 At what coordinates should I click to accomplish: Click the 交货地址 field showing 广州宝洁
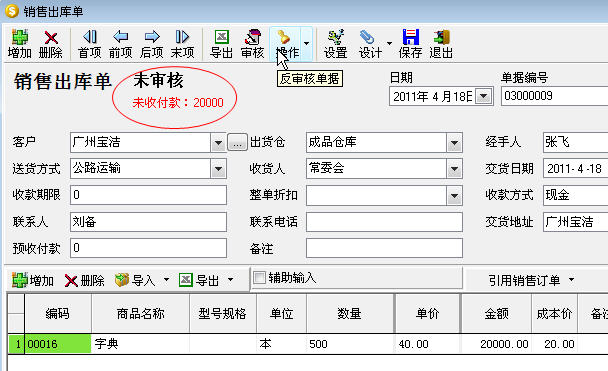coord(575,222)
